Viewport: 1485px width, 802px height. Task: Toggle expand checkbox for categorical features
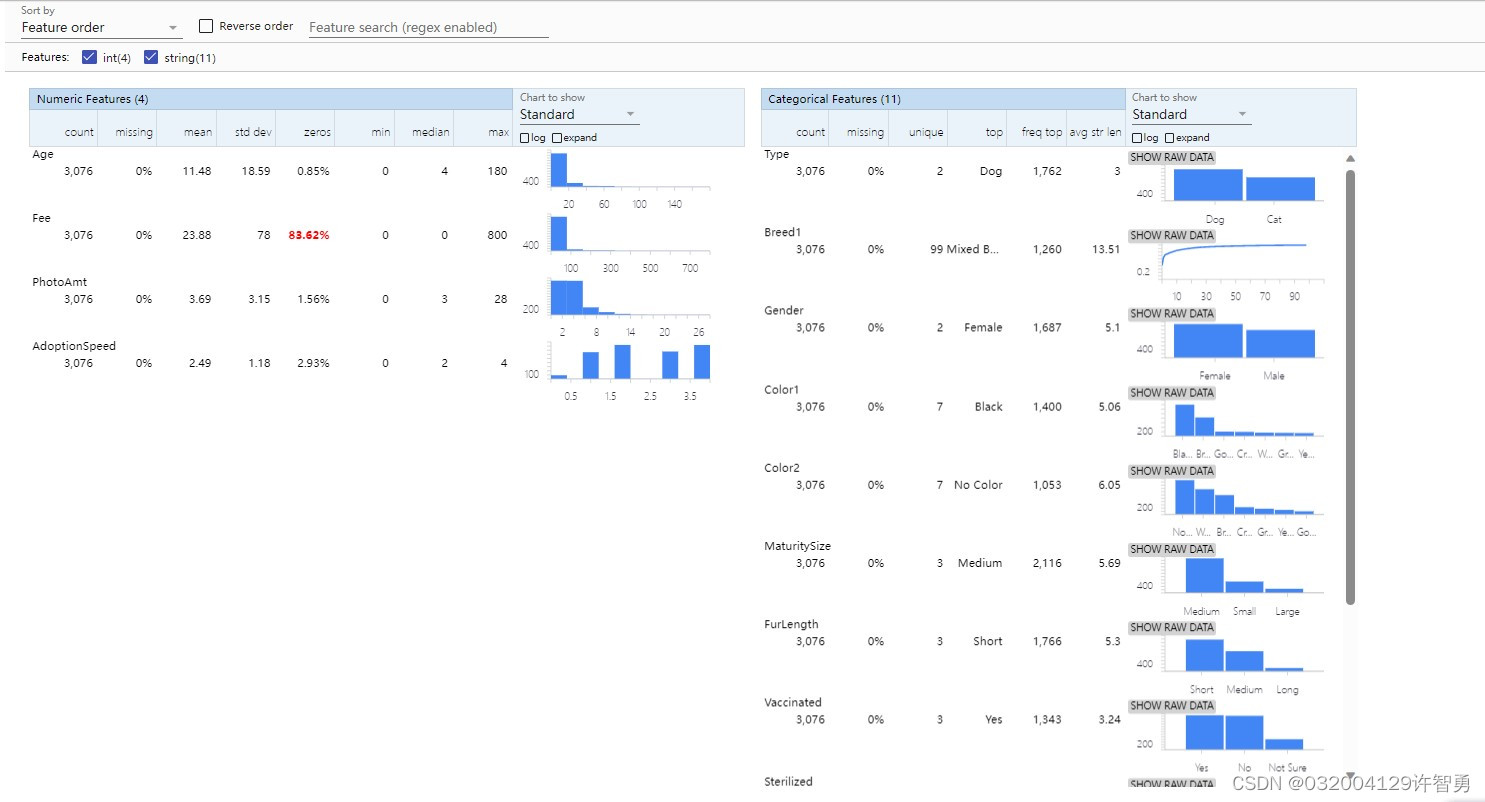click(1169, 138)
